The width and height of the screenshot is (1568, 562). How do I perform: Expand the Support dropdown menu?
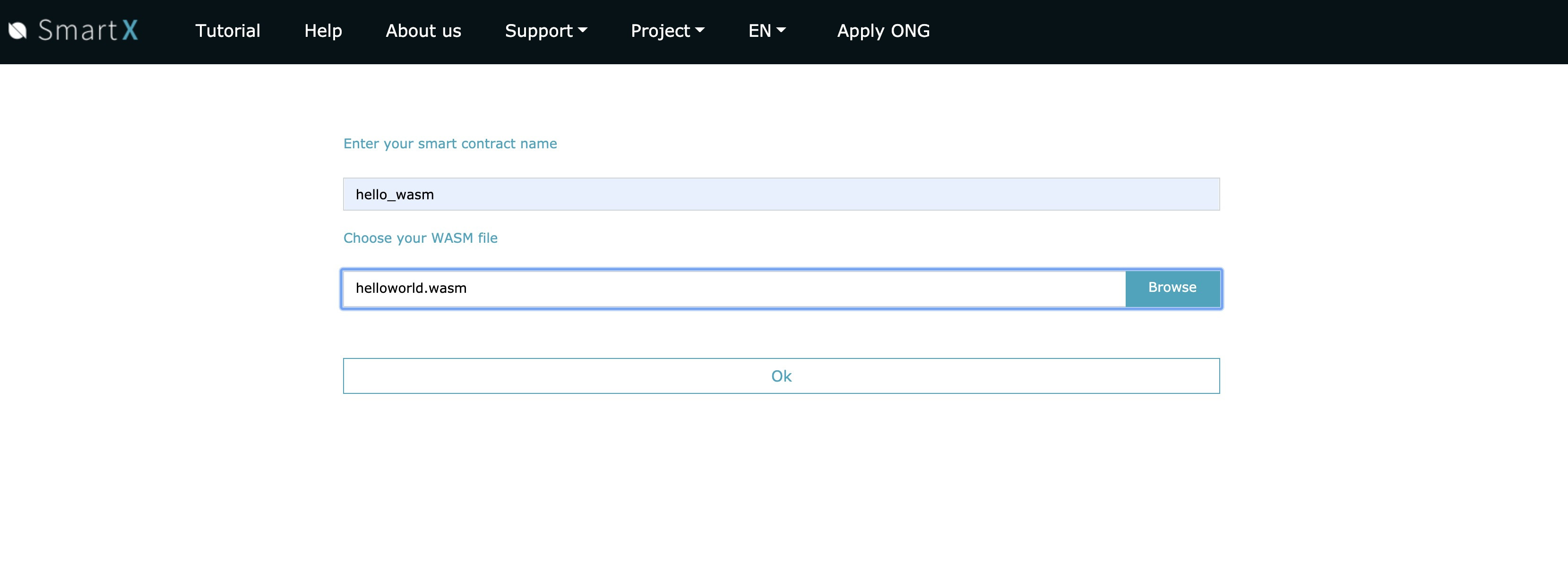click(x=539, y=30)
